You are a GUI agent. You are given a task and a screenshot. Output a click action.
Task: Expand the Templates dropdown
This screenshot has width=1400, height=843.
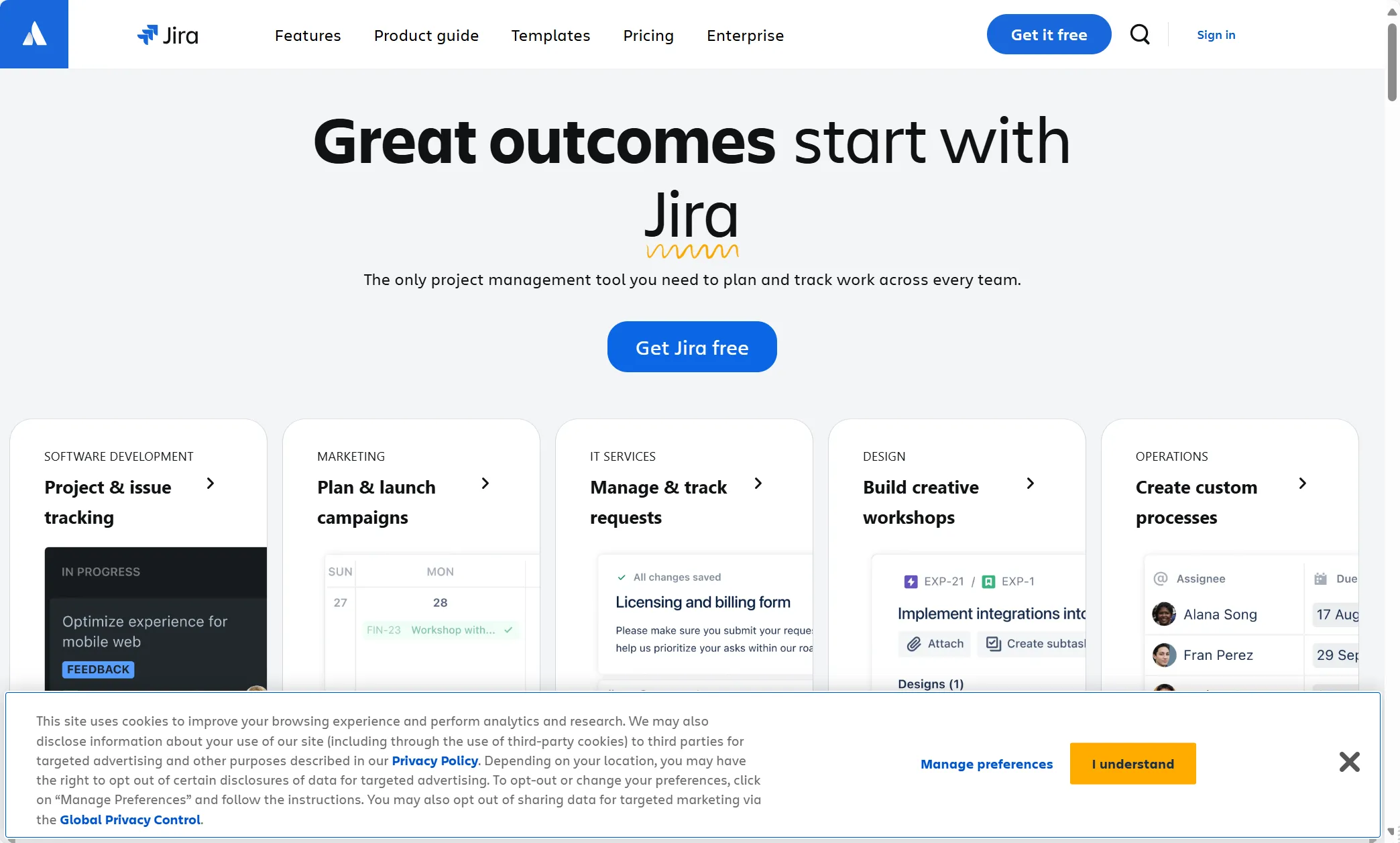coord(550,35)
